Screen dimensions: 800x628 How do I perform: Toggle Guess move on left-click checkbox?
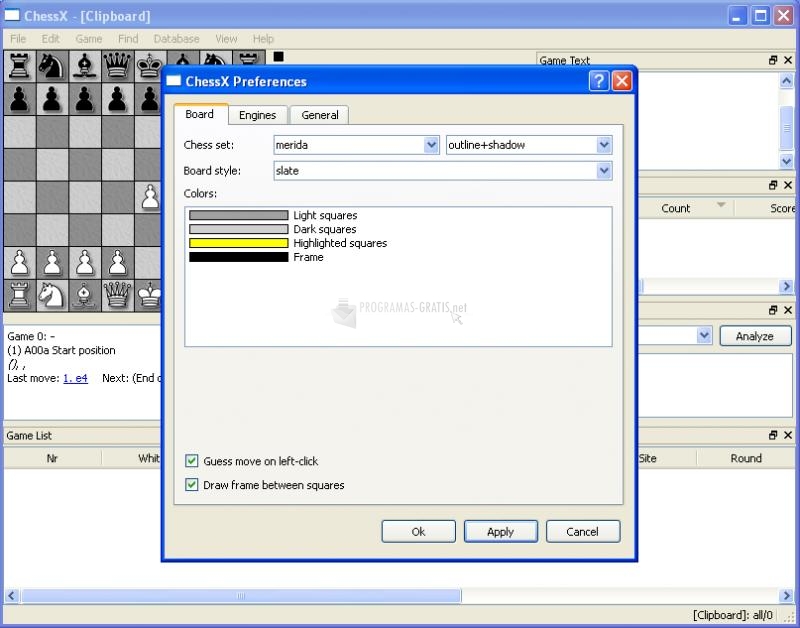point(191,461)
